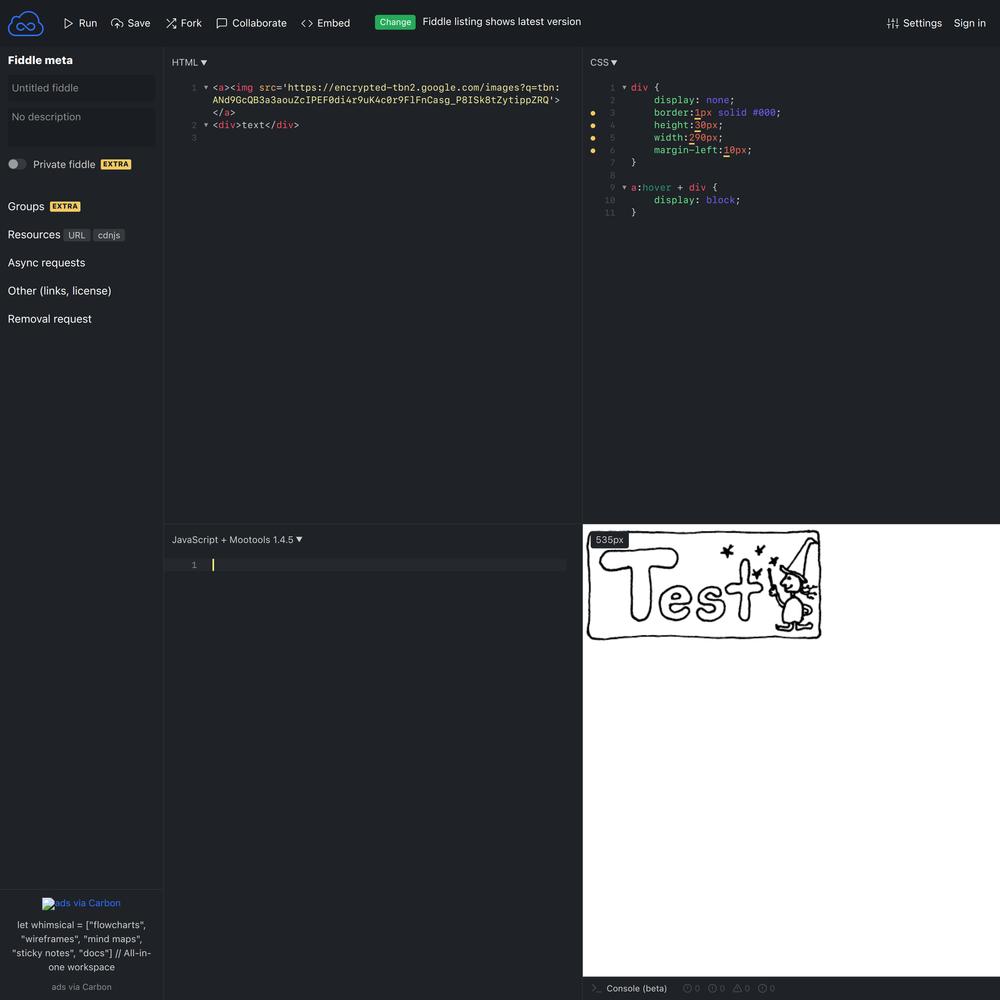Image resolution: width=1000 pixels, height=1000 pixels.
Task: Collapse the HTML line 2 div fold
Action: point(206,125)
